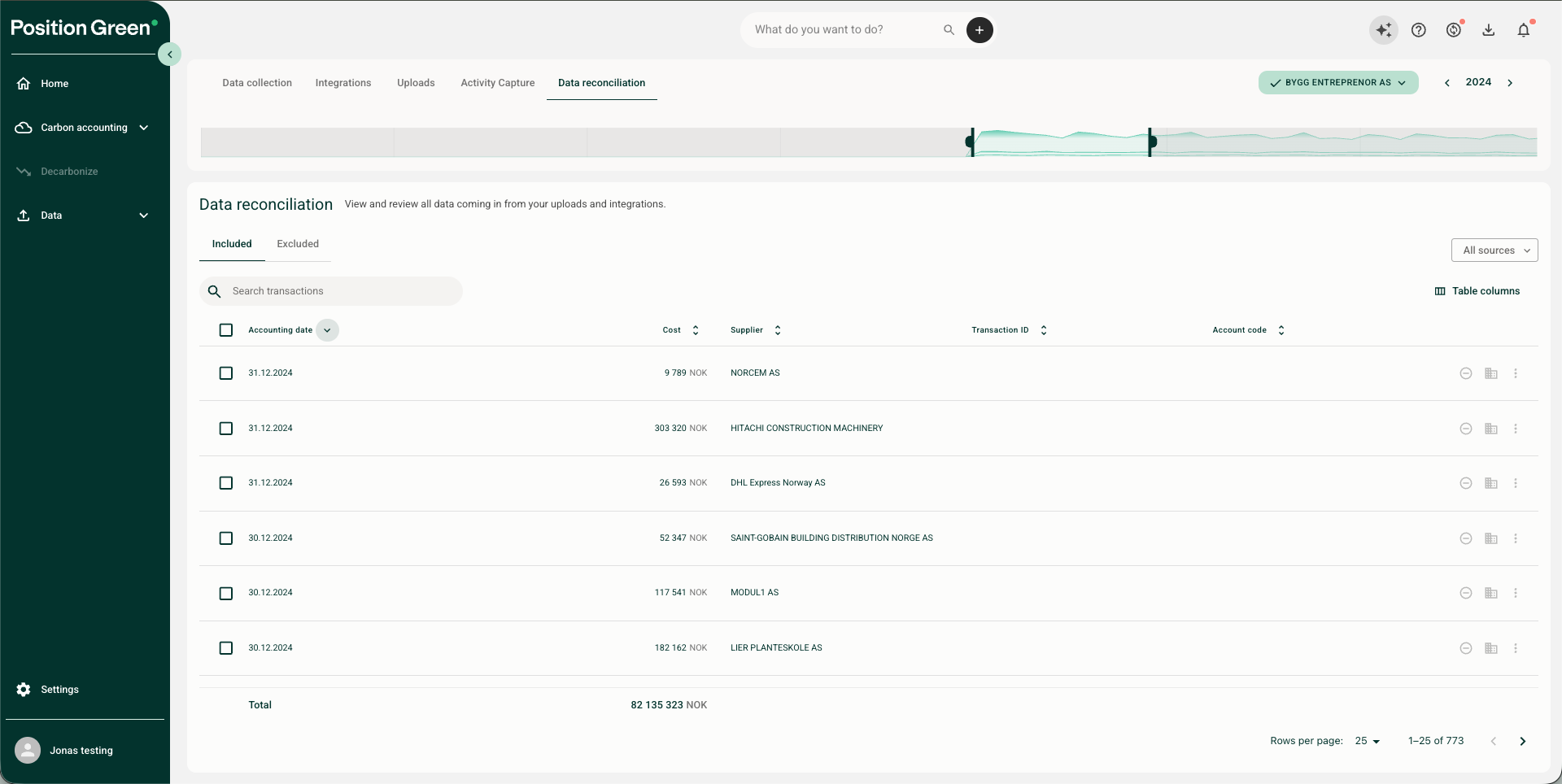Viewport: 1562px width, 784px height.
Task: Exclude the NORCEM AS transaction
Action: click(1466, 373)
